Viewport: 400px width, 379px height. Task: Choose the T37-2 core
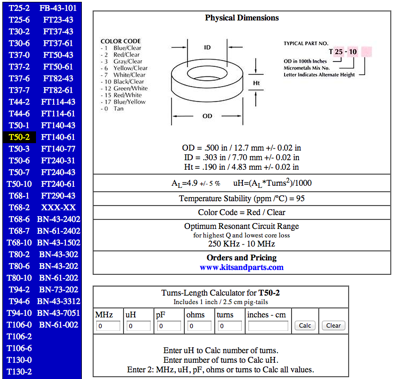(x=19, y=67)
